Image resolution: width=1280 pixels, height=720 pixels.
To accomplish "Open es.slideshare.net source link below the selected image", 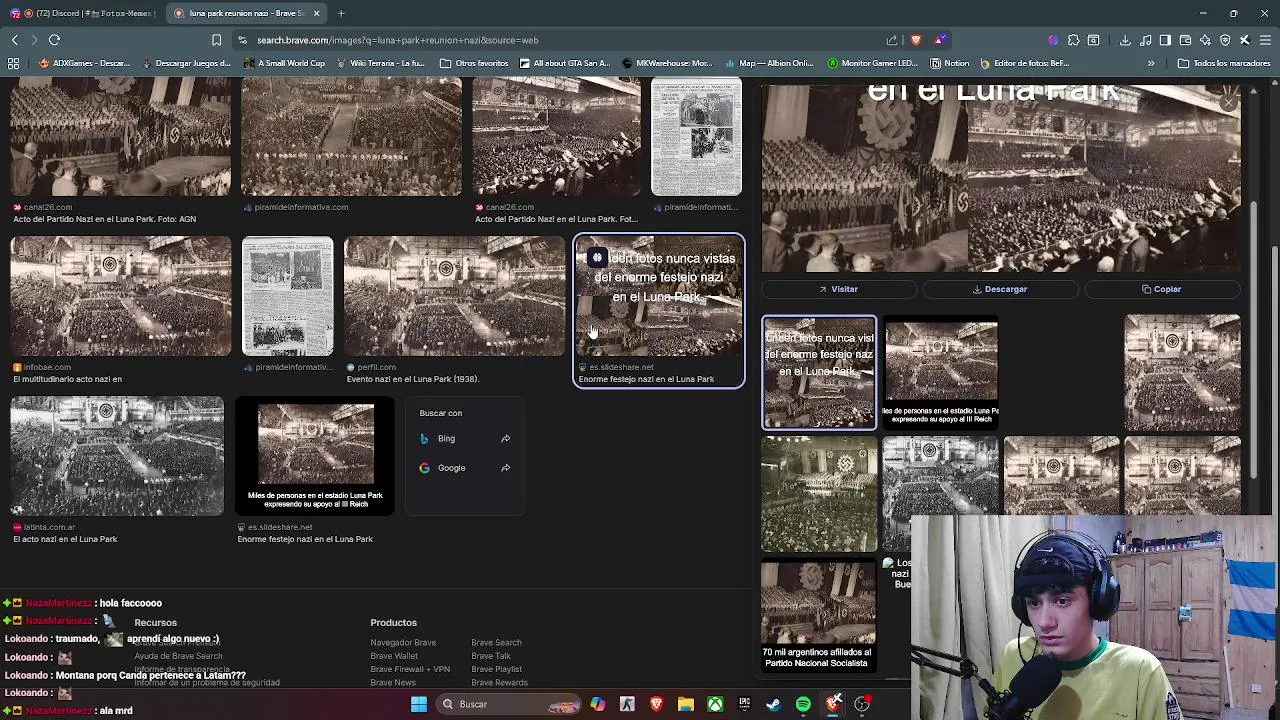I will click(620, 367).
